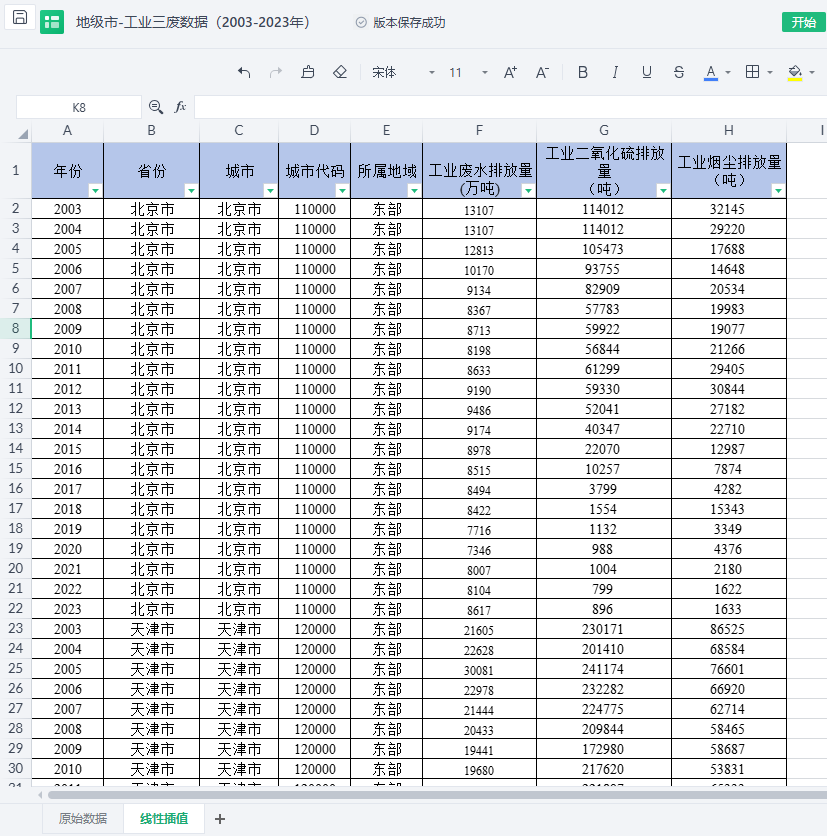This screenshot has width=827, height=836.
Task: Click cell value 988 in row 19
Action: (603, 549)
